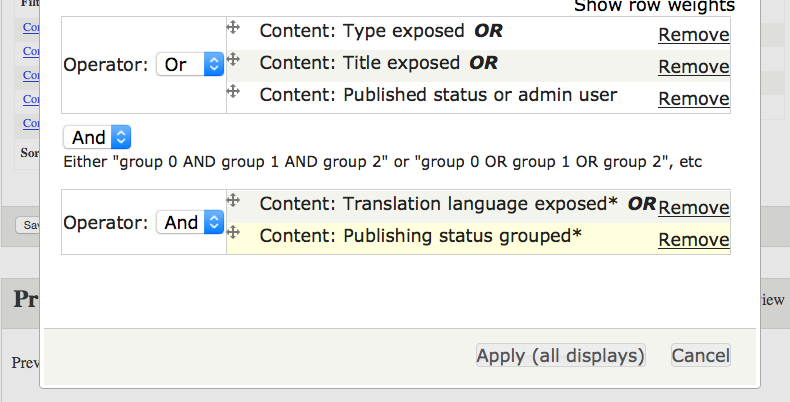Viewport: 790px width, 402px height.
Task: Click Show row weights link
Action: click(x=654, y=6)
